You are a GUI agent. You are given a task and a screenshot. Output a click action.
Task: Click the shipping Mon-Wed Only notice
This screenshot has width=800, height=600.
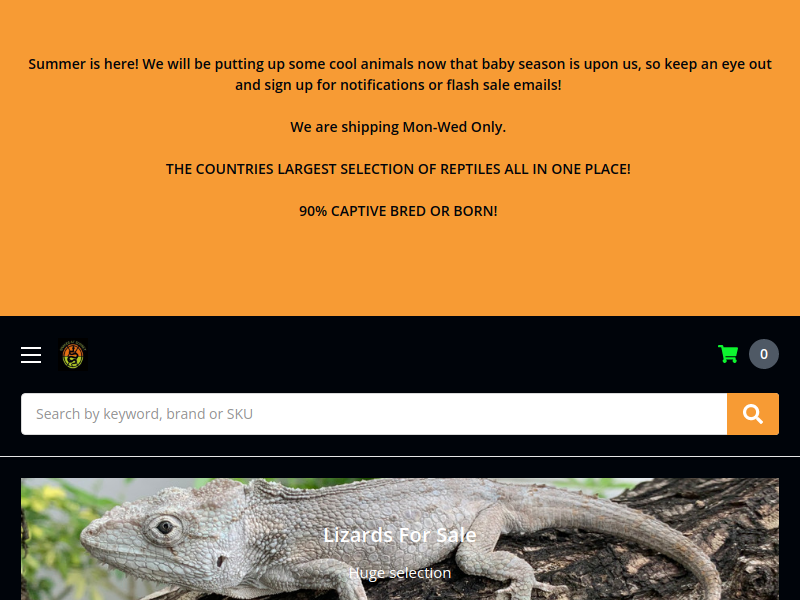pos(398,127)
